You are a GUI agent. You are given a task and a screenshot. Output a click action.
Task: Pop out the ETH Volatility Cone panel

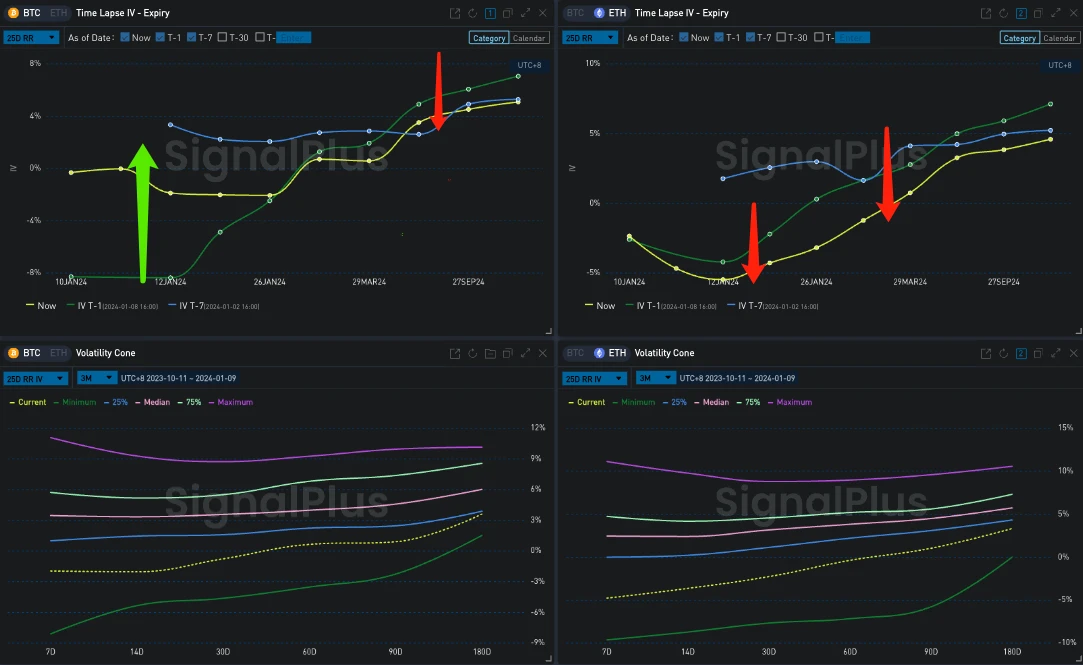click(x=985, y=353)
